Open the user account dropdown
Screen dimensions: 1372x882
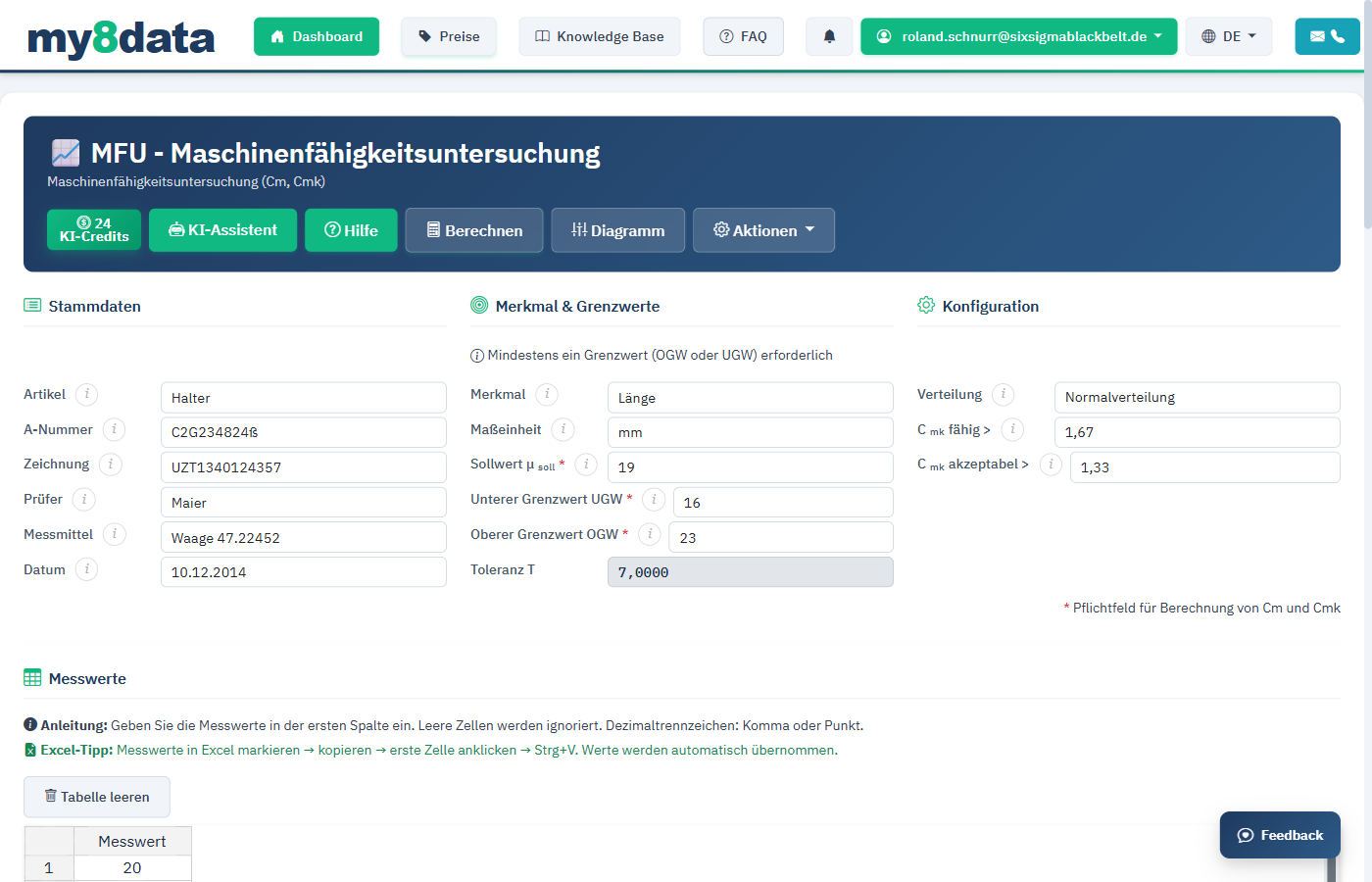[1019, 36]
